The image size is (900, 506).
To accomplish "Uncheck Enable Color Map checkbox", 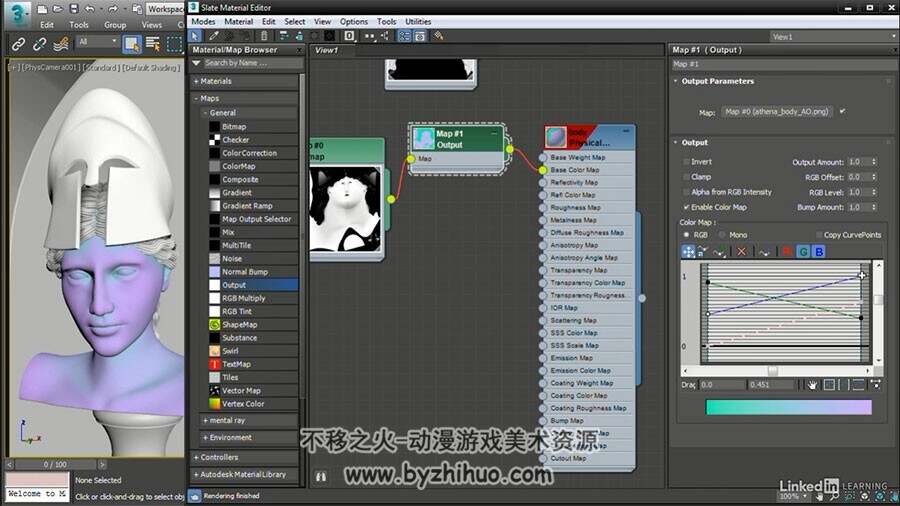I will 686,207.
